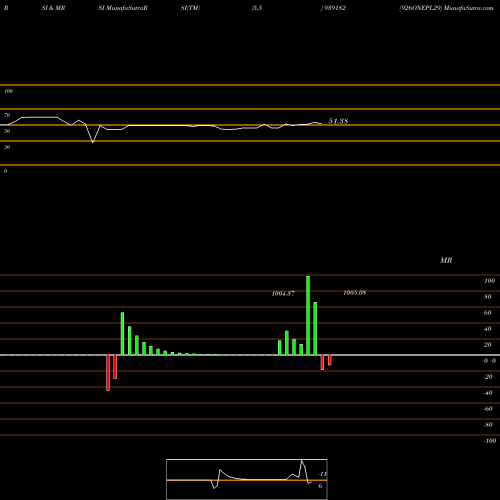Click the 60 label on the MR axis
Image resolution: width=500 pixels, height=500 pixels.
[488, 313]
